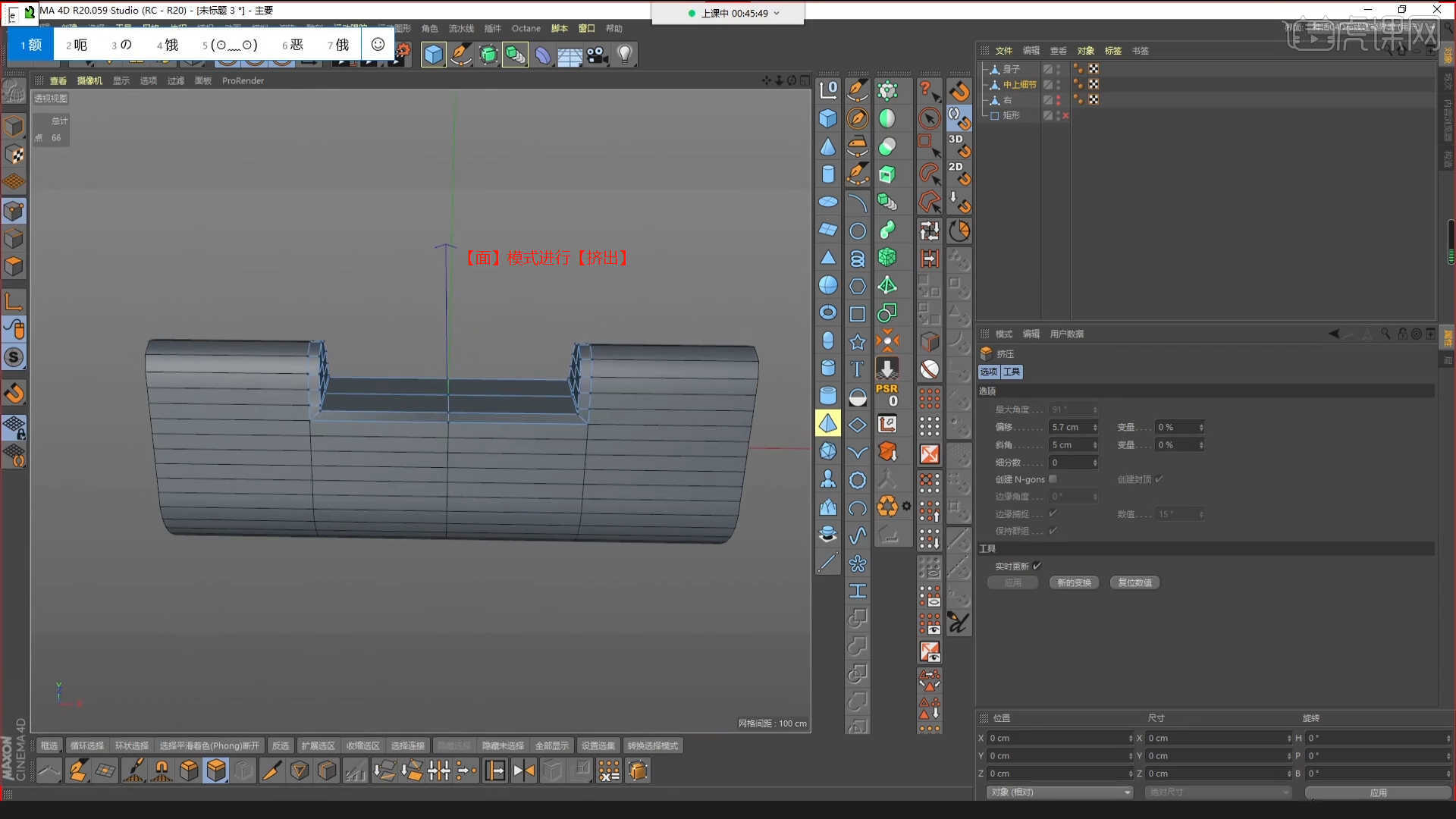The image size is (1456, 819).
Task: Open the object manager 标签 menu
Action: pos(1112,51)
